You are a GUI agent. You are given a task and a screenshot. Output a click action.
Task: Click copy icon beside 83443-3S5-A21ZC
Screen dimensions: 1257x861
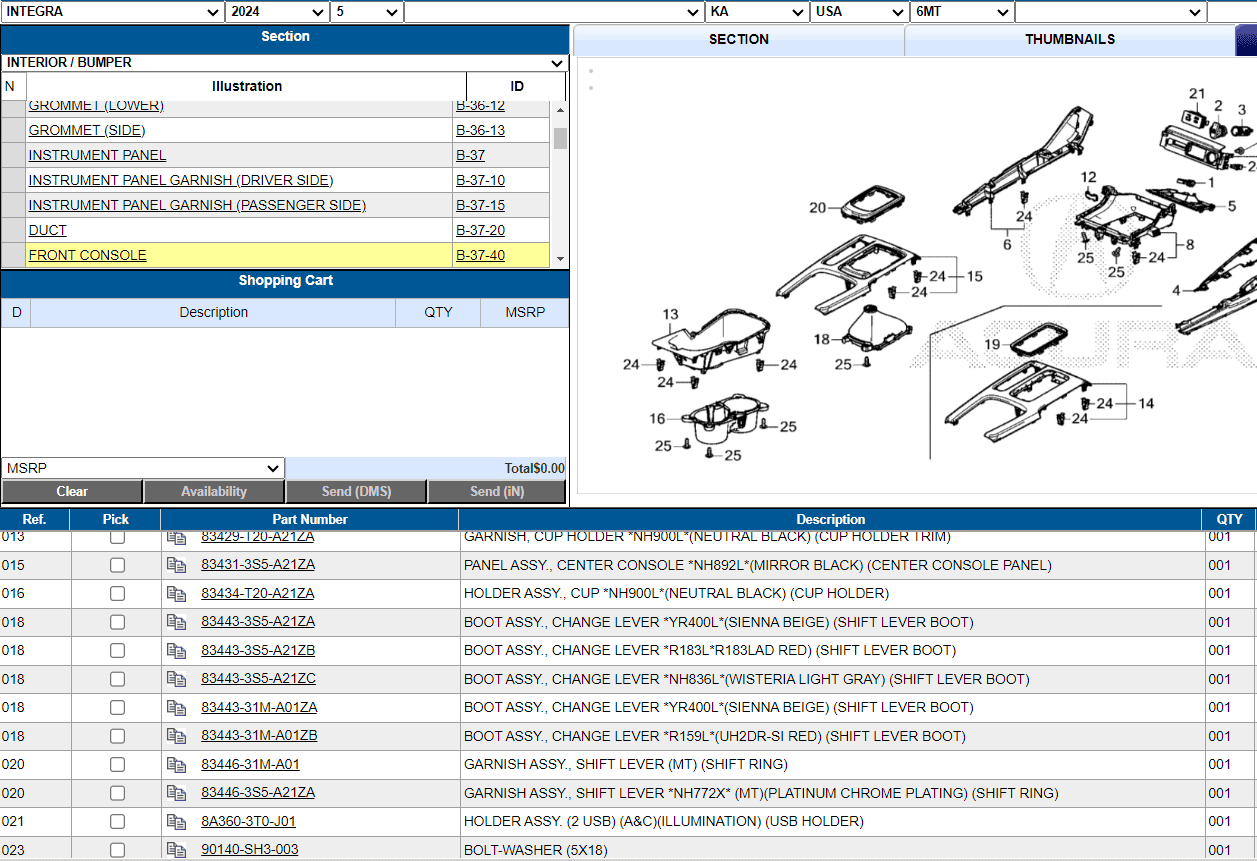[177, 679]
